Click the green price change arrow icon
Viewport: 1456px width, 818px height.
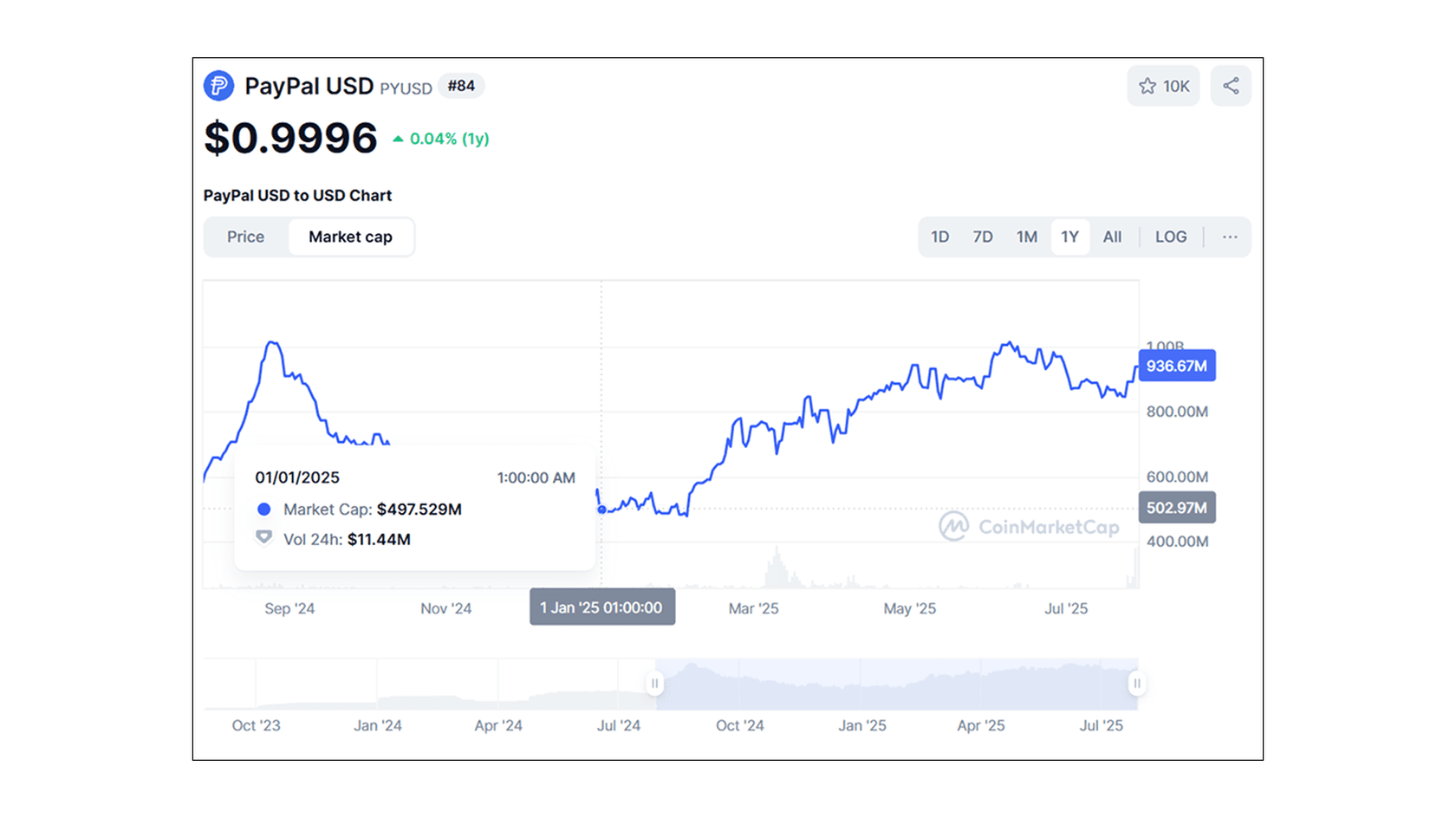[398, 139]
